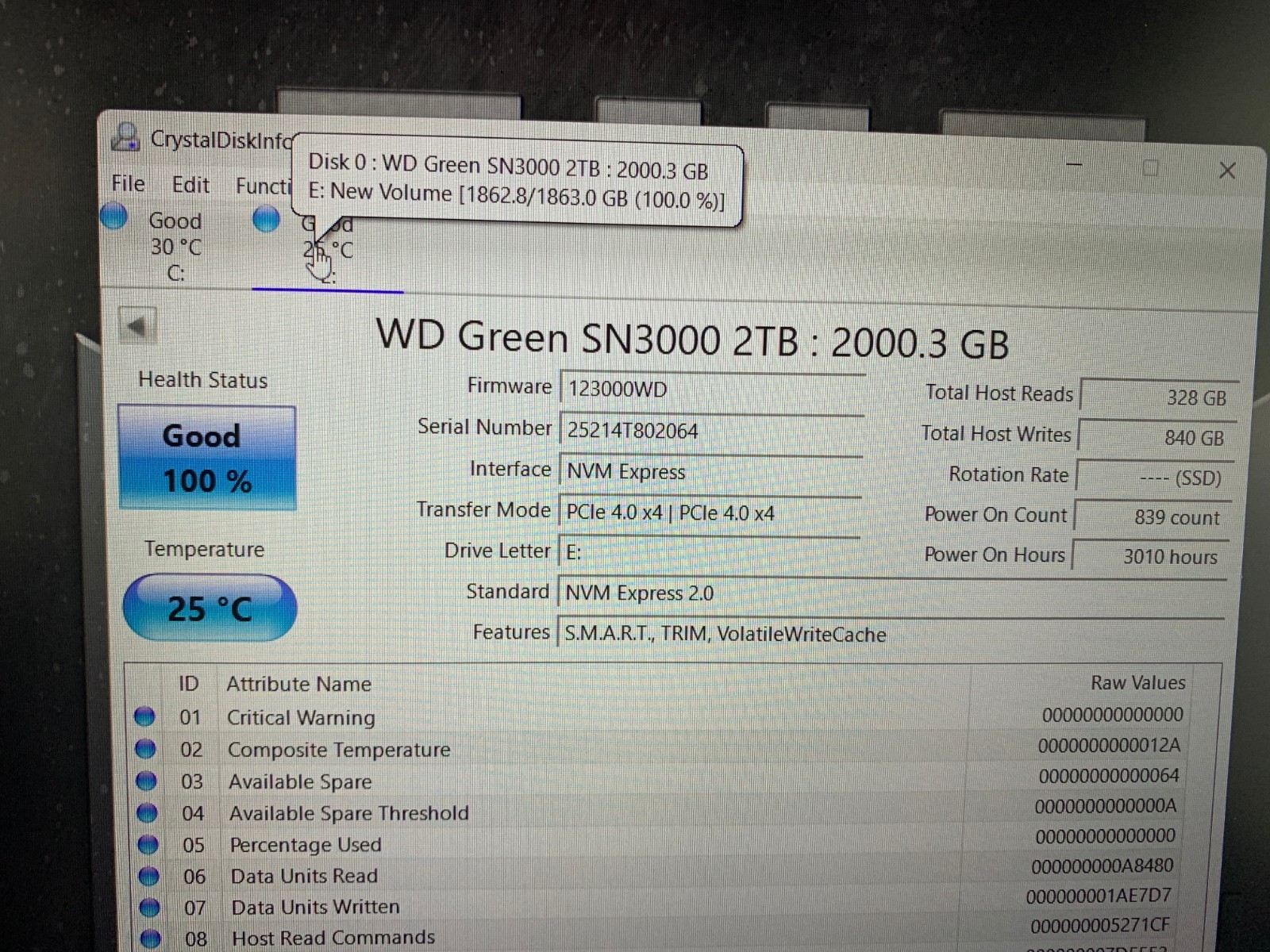Click the Features field
The height and width of the screenshot is (952, 1270).
(891, 634)
